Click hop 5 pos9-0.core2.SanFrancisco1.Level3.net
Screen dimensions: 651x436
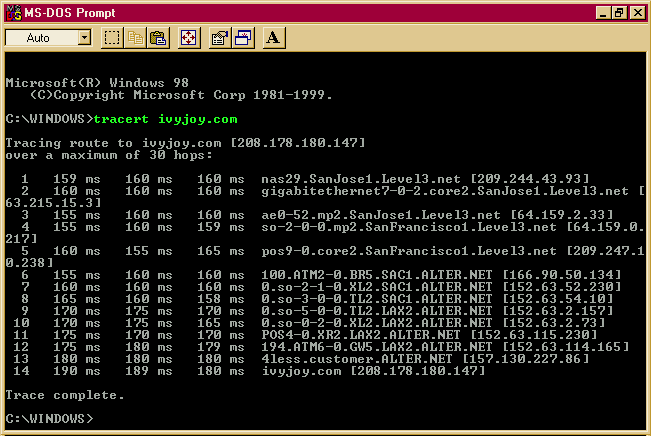tap(409, 251)
